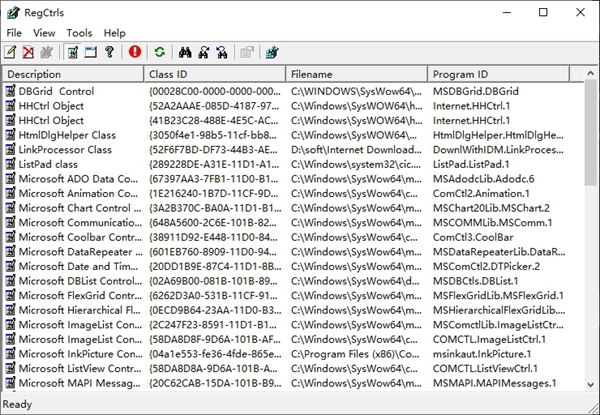Open the View menu
The image size is (600, 415).
[x=44, y=33]
